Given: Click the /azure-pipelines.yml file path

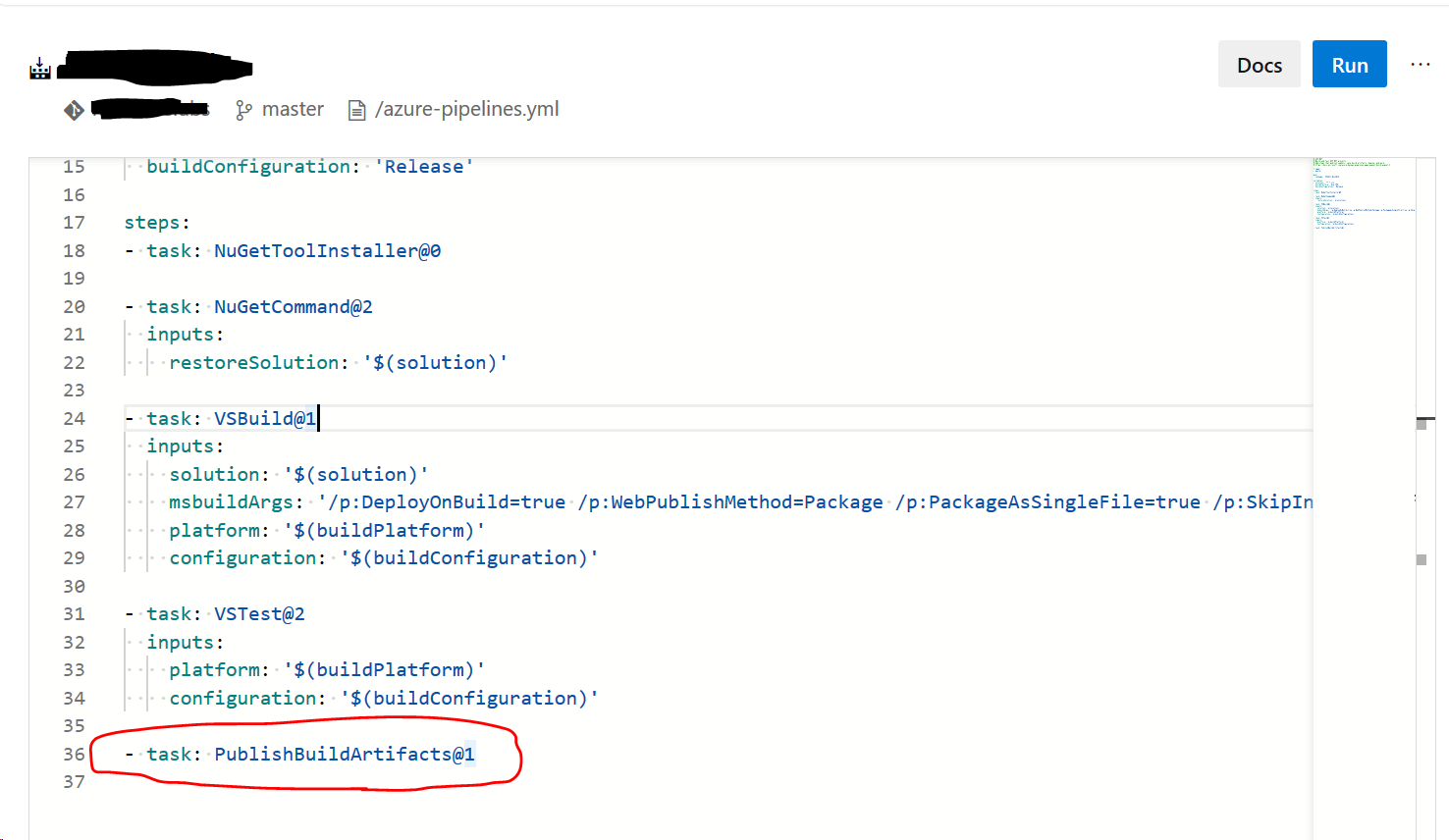Looking at the screenshot, I should coord(466,109).
